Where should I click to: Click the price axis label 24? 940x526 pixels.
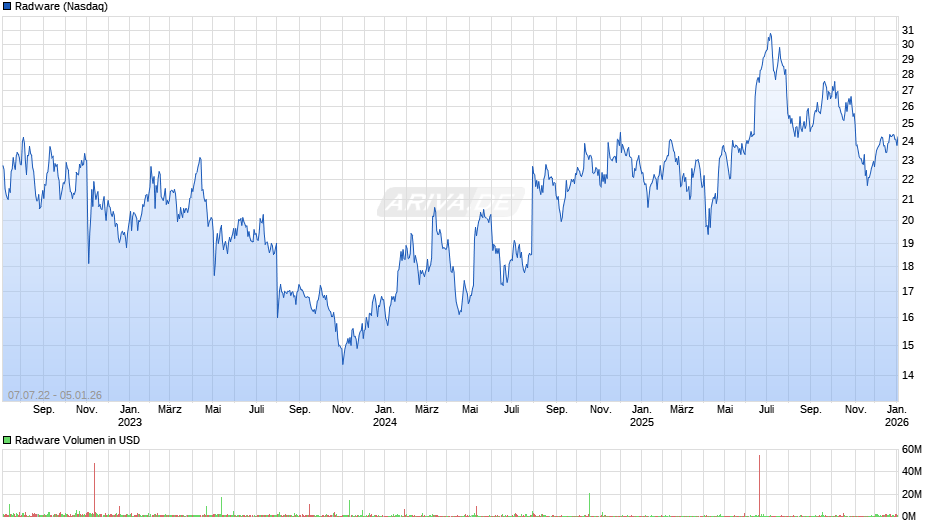click(908, 142)
